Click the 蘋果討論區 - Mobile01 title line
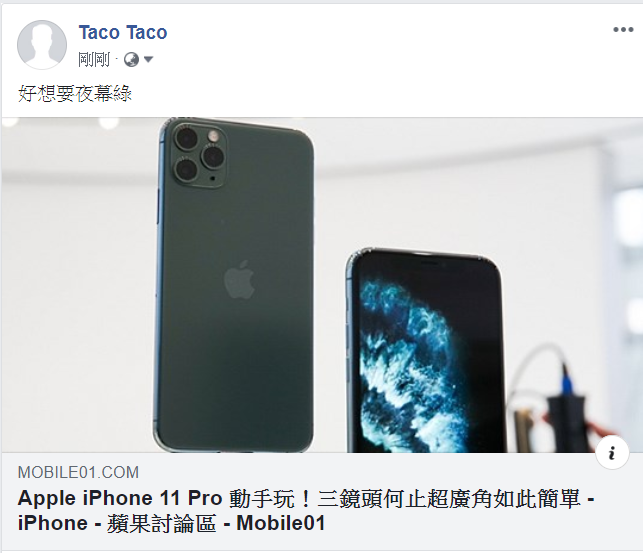The image size is (643, 553). pyautogui.click(x=216, y=523)
